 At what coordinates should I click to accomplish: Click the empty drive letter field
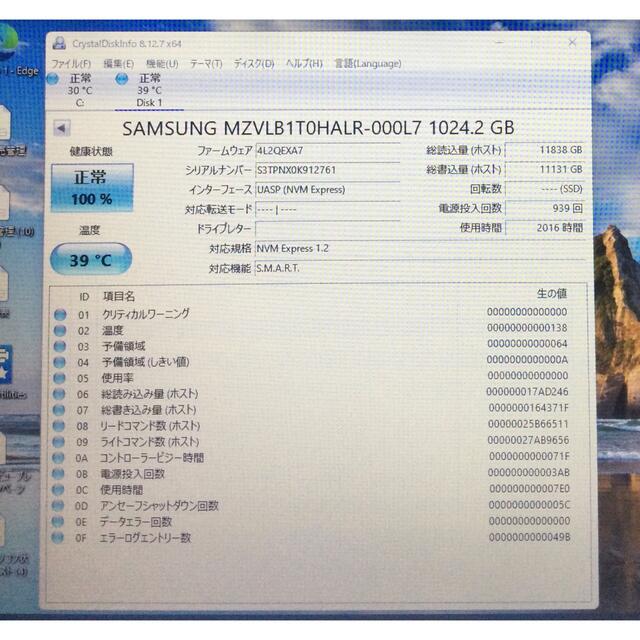tap(327, 229)
